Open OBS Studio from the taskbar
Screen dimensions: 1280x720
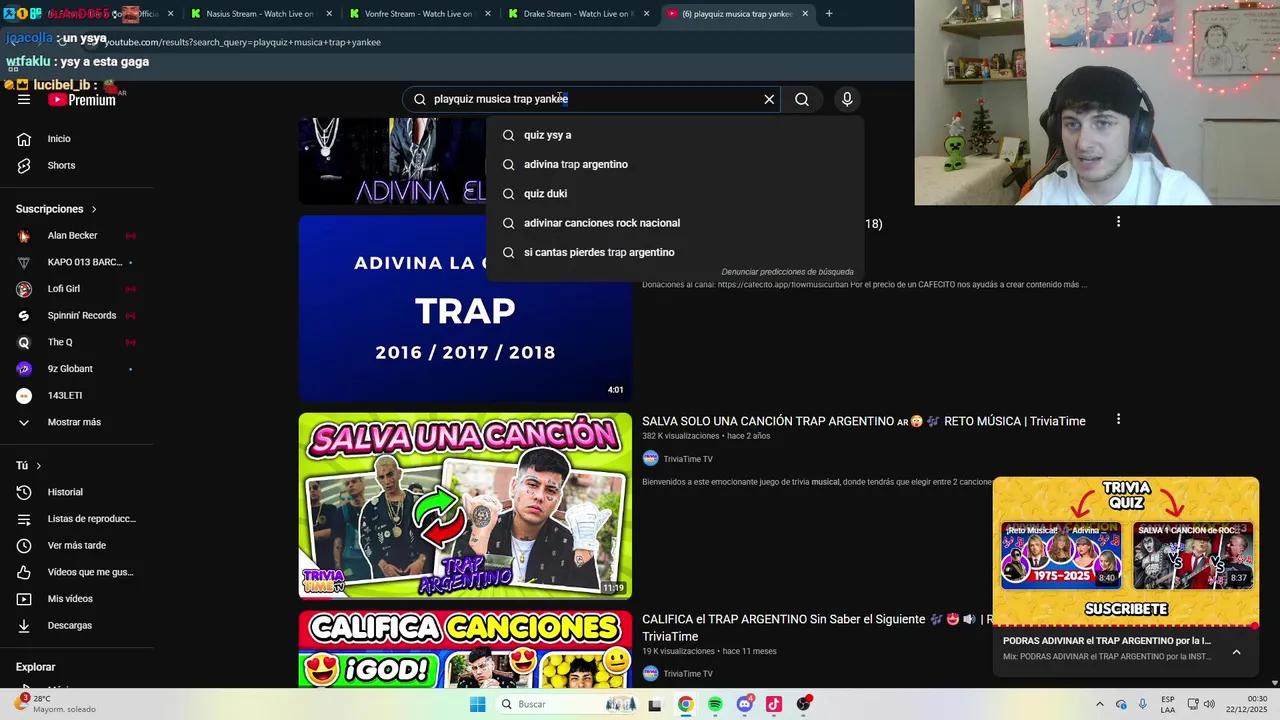[804, 704]
